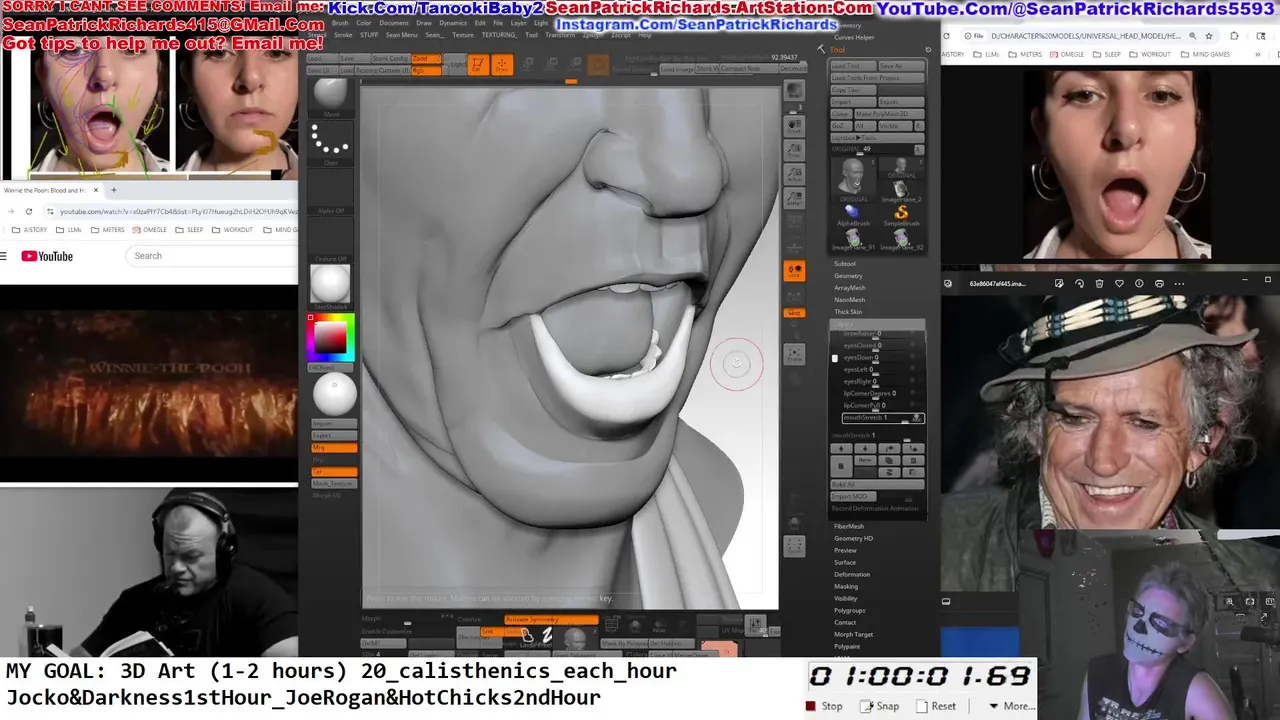Image resolution: width=1280 pixels, height=720 pixels.
Task: Open the current brush thumbnail in left shelf
Action: point(330,96)
